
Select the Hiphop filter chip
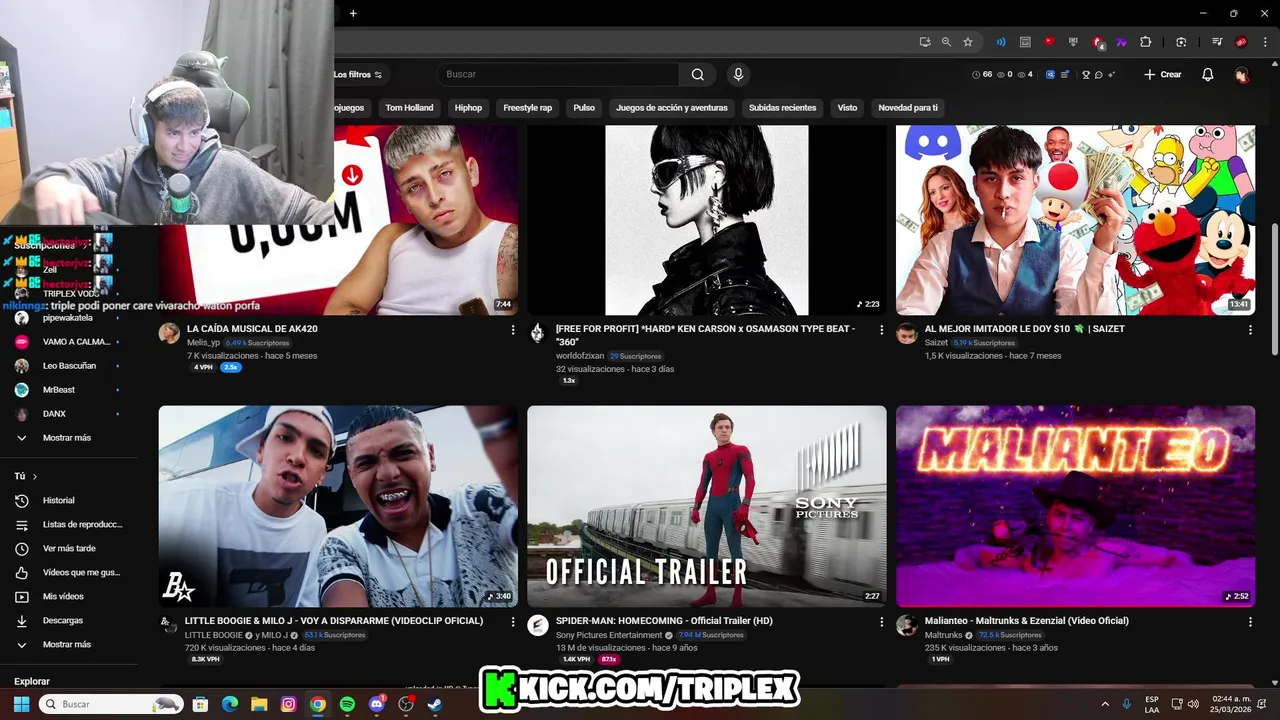tap(468, 108)
